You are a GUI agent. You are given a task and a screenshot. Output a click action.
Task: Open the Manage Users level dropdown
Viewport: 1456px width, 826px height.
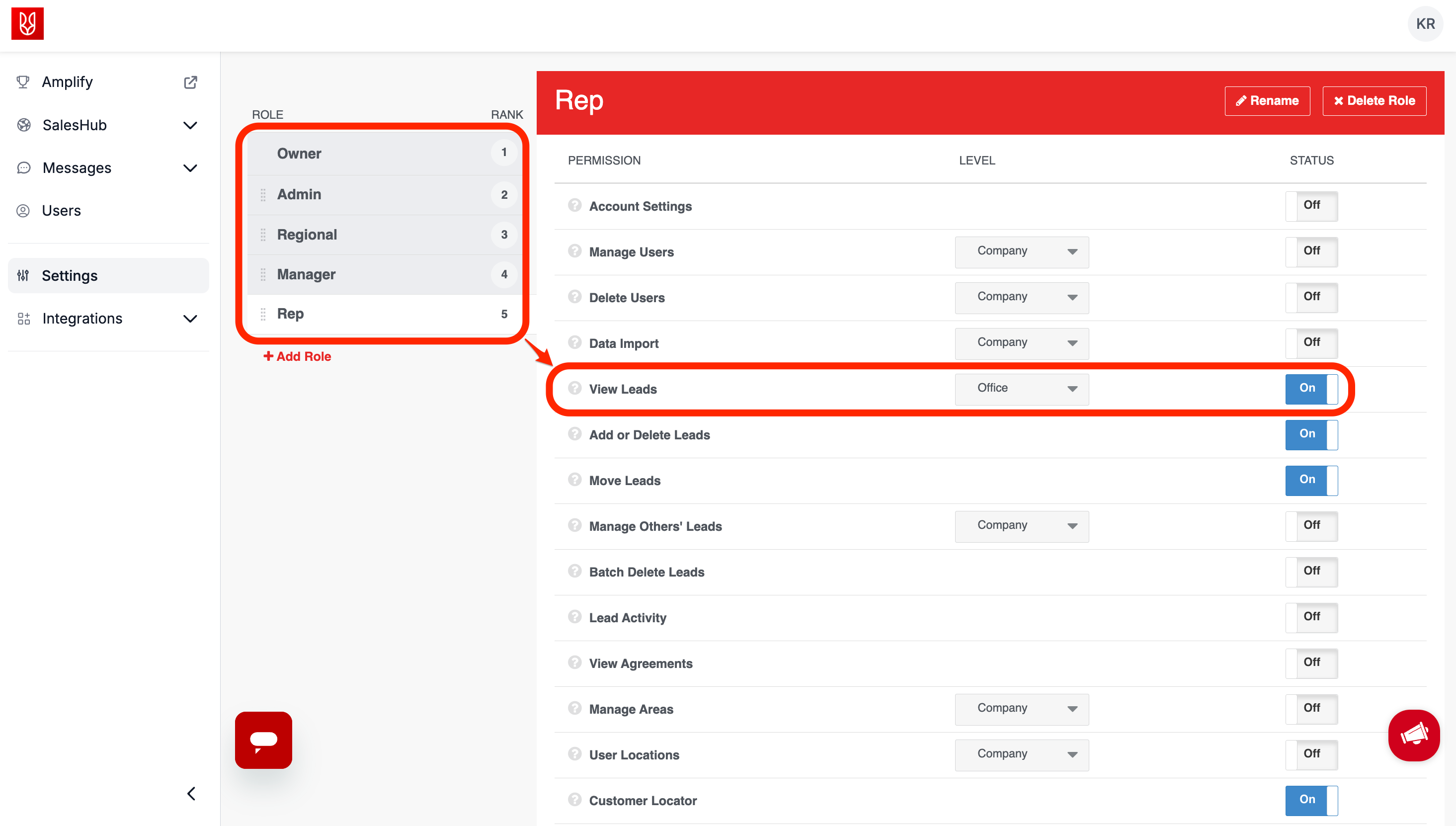tap(1021, 251)
